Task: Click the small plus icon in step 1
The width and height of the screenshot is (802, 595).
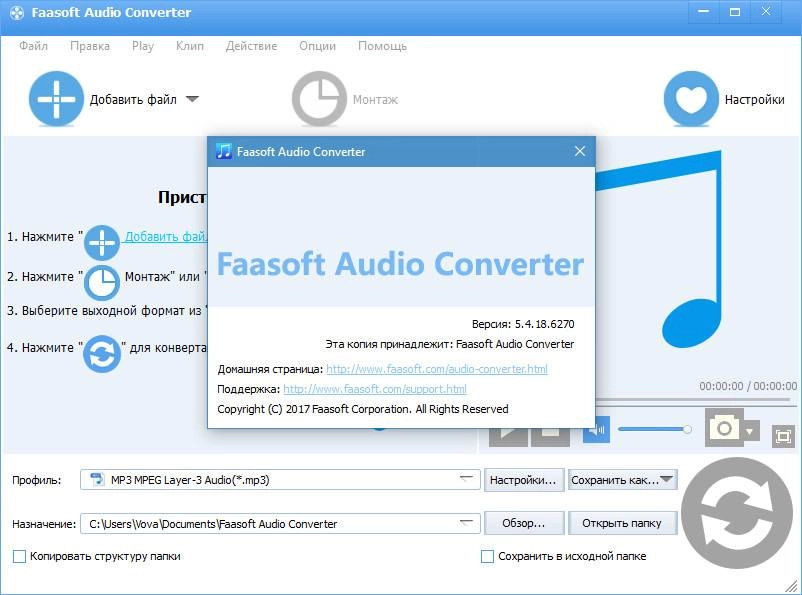Action: pos(102,243)
